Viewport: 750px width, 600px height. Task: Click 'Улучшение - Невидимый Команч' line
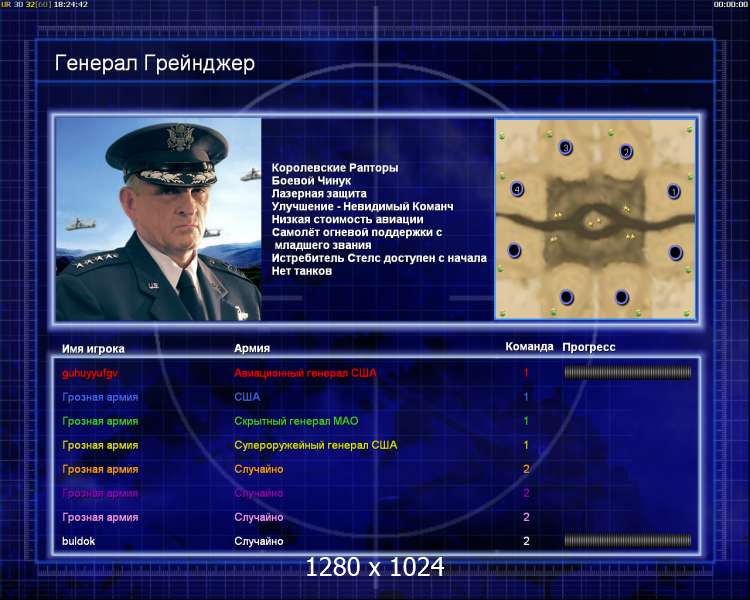point(363,206)
